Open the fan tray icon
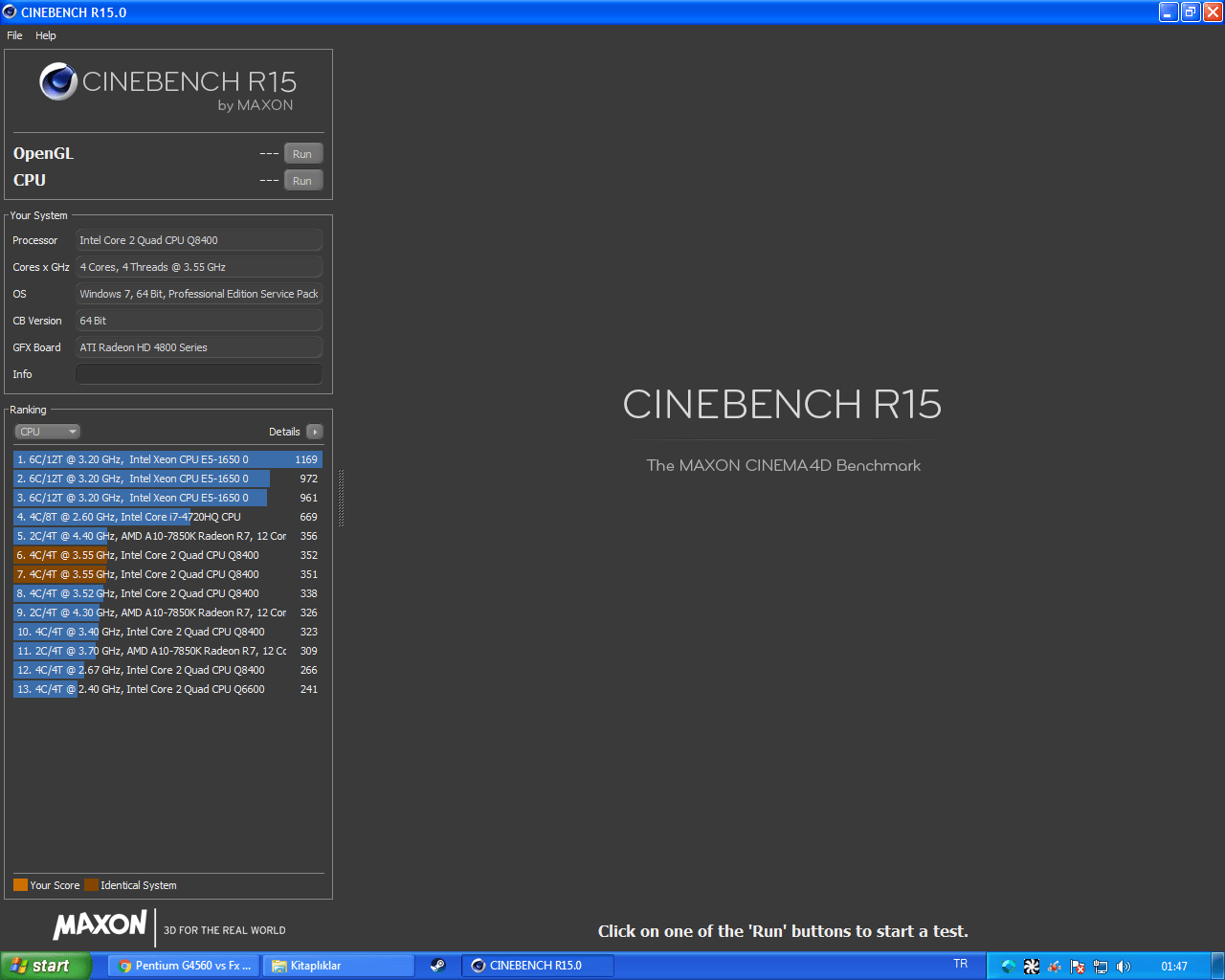Image resolution: width=1225 pixels, height=980 pixels. tap(1031, 967)
